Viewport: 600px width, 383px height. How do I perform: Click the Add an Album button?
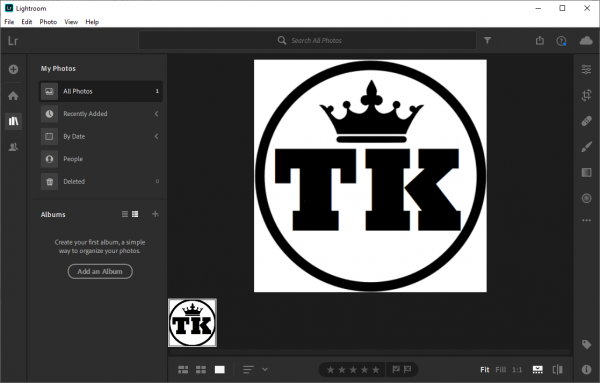tap(100, 271)
